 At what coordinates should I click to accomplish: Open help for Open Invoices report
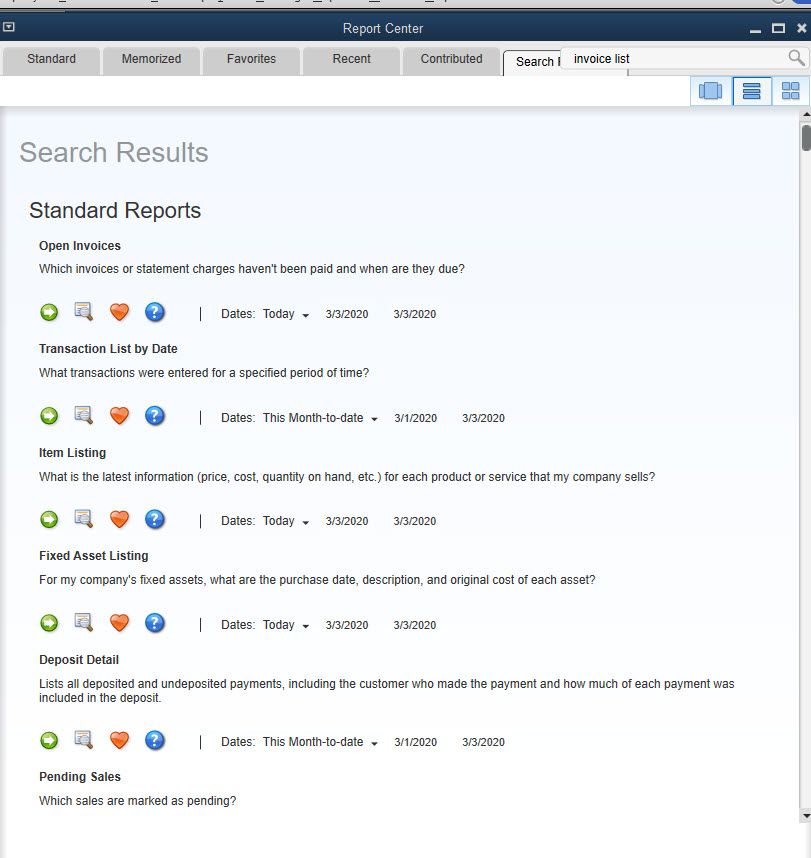click(155, 312)
